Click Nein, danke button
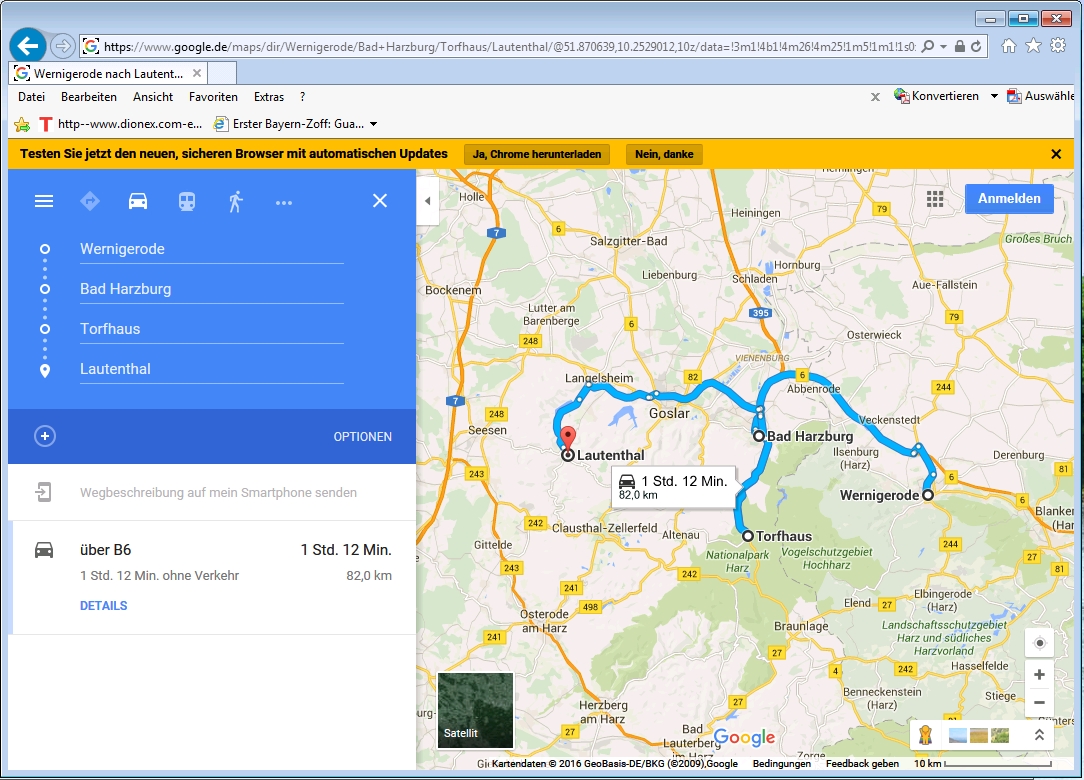Screen dimensions: 1084x780 (x=664, y=154)
